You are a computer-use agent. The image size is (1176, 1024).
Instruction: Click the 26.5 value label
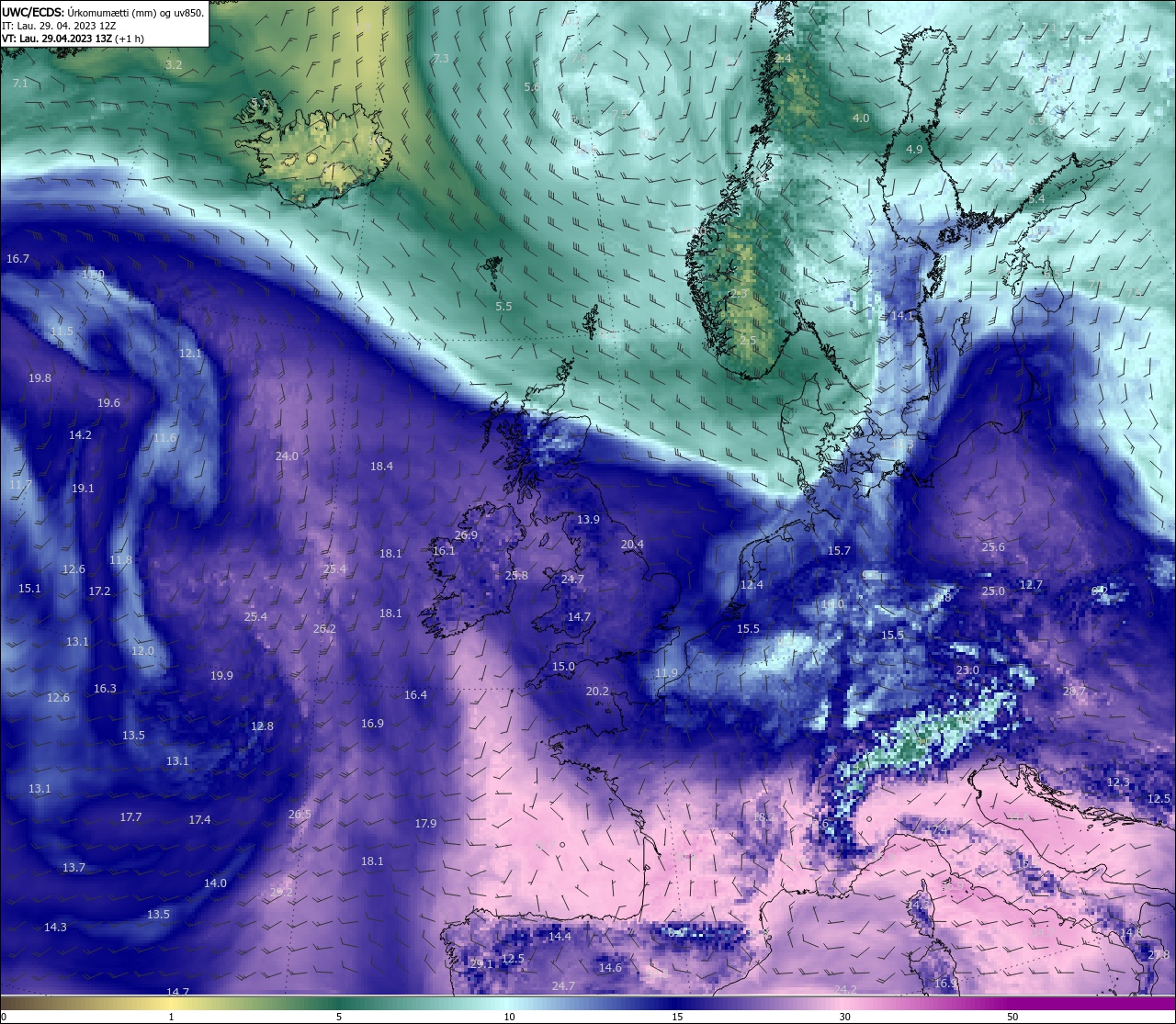coord(300,815)
